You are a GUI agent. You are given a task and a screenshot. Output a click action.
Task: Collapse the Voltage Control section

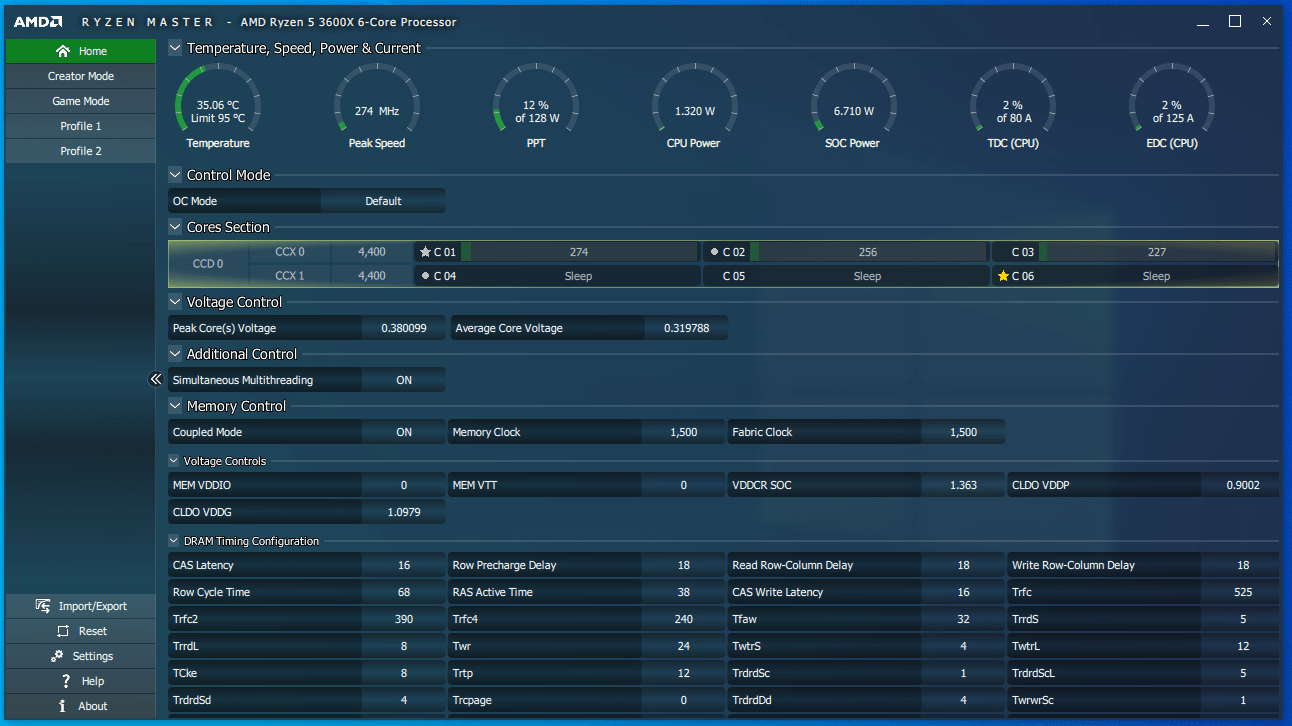coord(175,302)
